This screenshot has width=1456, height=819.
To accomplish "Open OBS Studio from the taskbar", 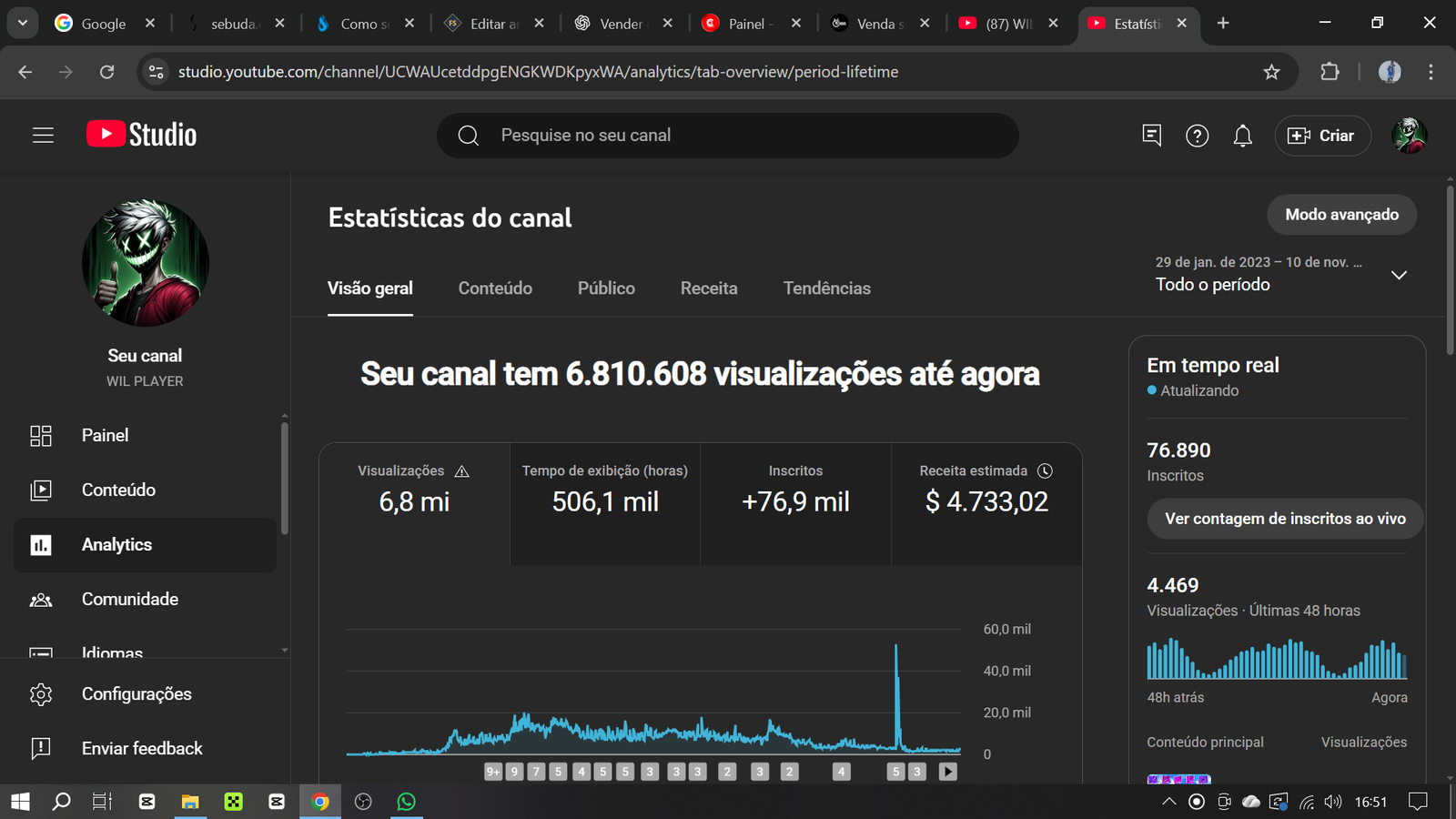I will (363, 801).
